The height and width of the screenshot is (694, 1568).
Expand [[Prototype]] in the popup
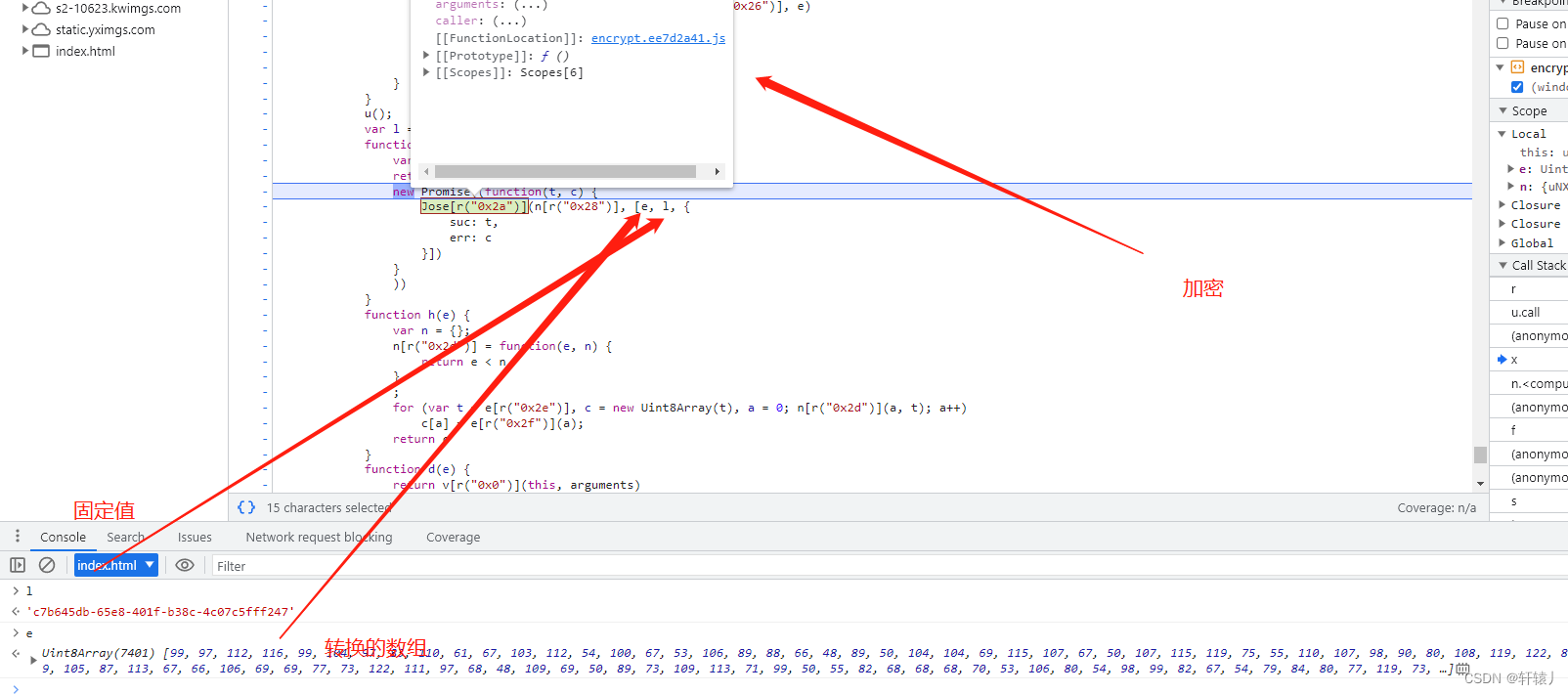426,56
